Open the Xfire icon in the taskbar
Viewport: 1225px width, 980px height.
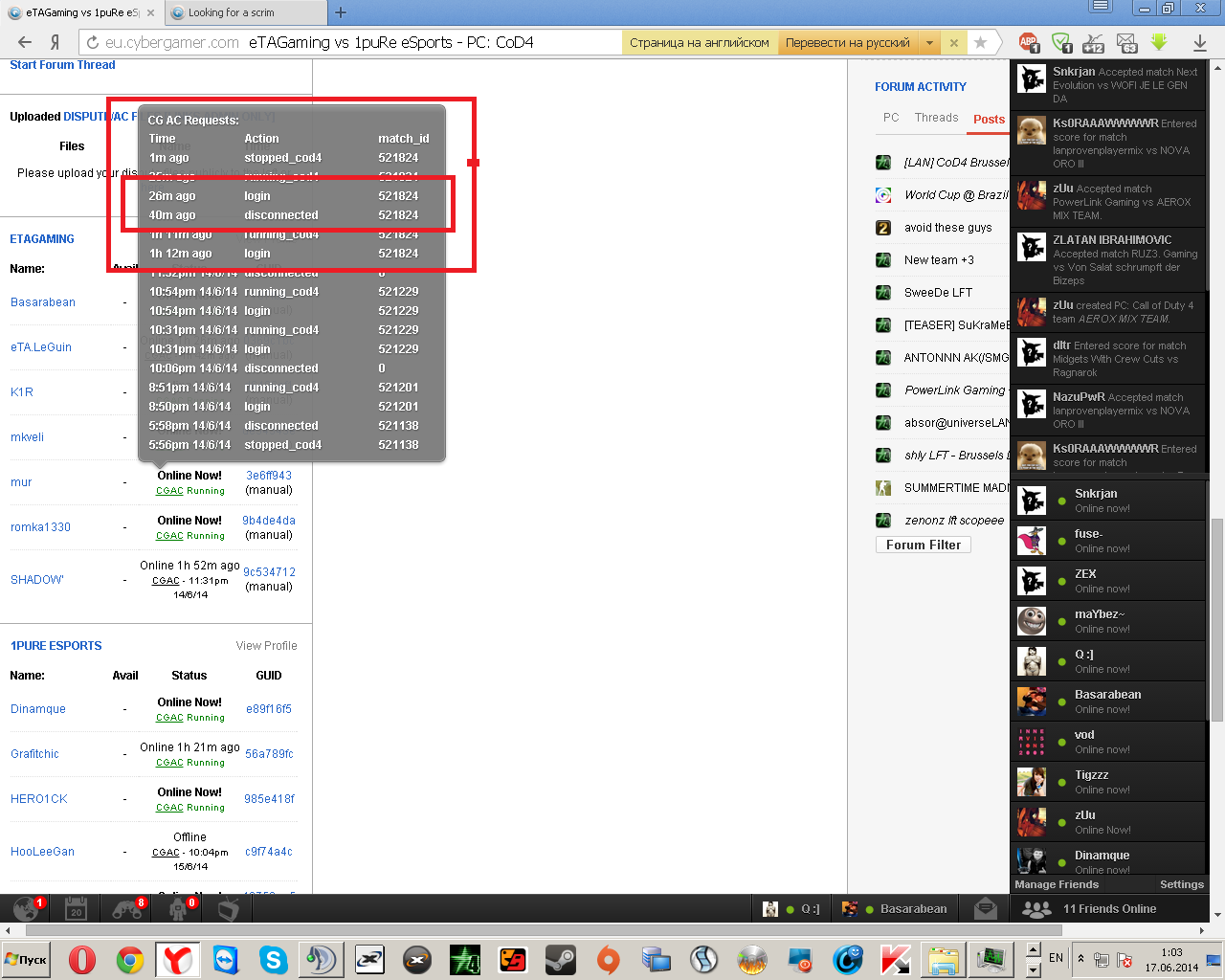point(369,959)
